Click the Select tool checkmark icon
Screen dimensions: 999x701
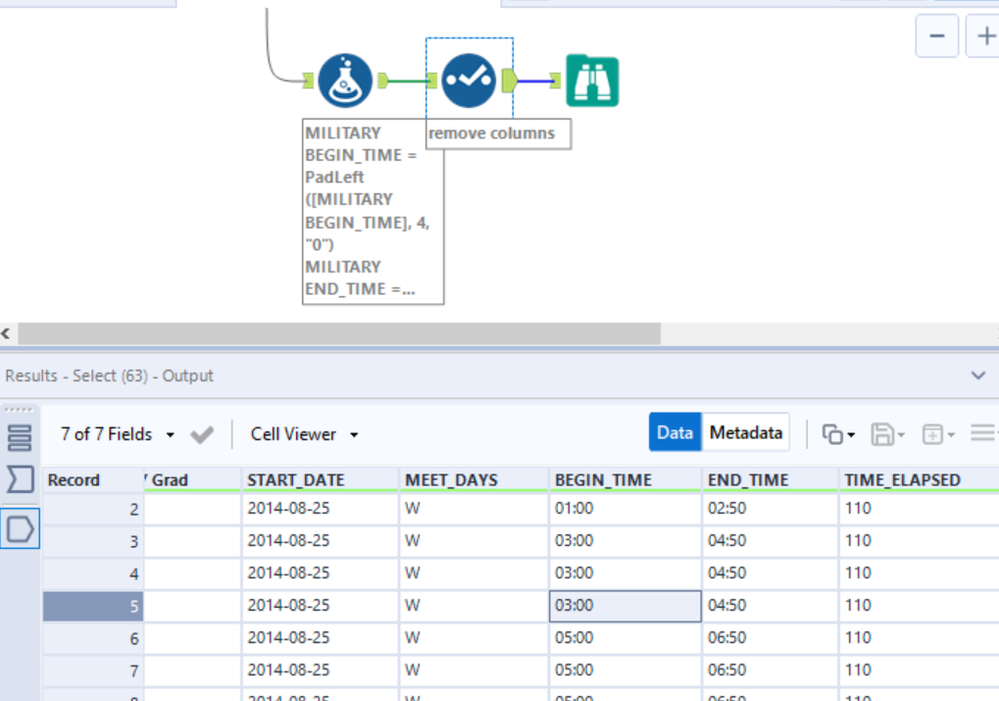468,81
